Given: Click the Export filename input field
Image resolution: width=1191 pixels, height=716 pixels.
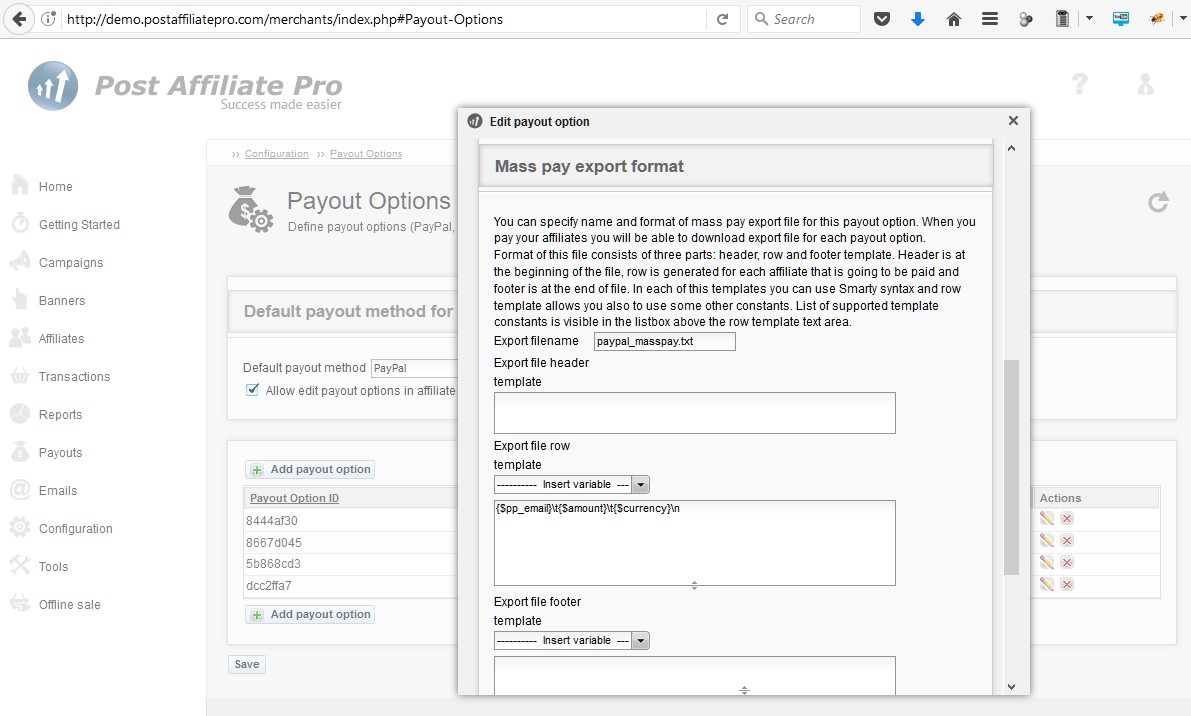Looking at the screenshot, I should click(x=664, y=342).
